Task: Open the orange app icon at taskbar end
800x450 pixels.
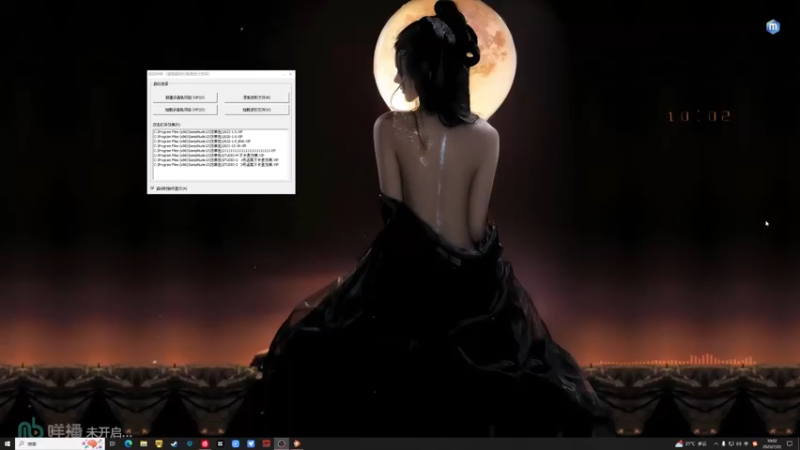Action: pyautogui.click(x=297, y=444)
